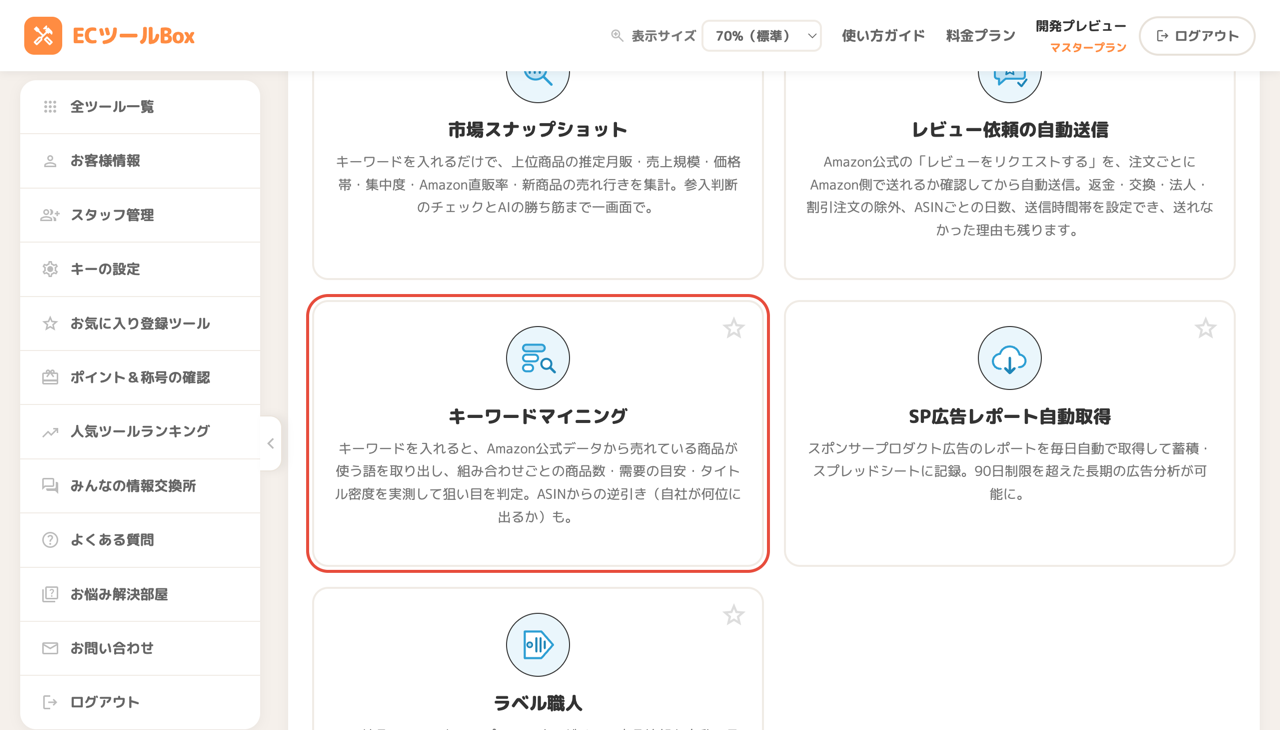Viewport: 1280px width, 730px height.
Task: Favorite SP広告レポート自動取得 with its star
Action: [1206, 328]
